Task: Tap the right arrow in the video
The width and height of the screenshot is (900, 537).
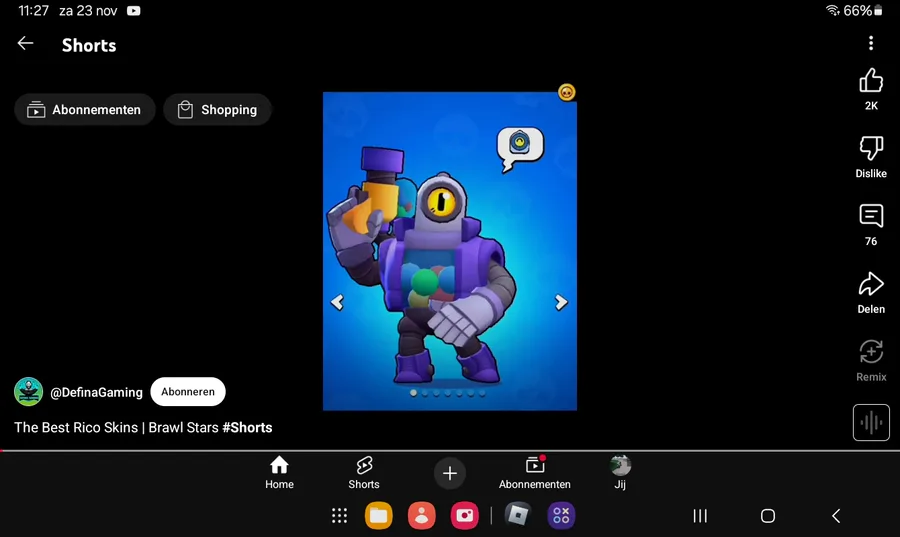Action: click(561, 302)
